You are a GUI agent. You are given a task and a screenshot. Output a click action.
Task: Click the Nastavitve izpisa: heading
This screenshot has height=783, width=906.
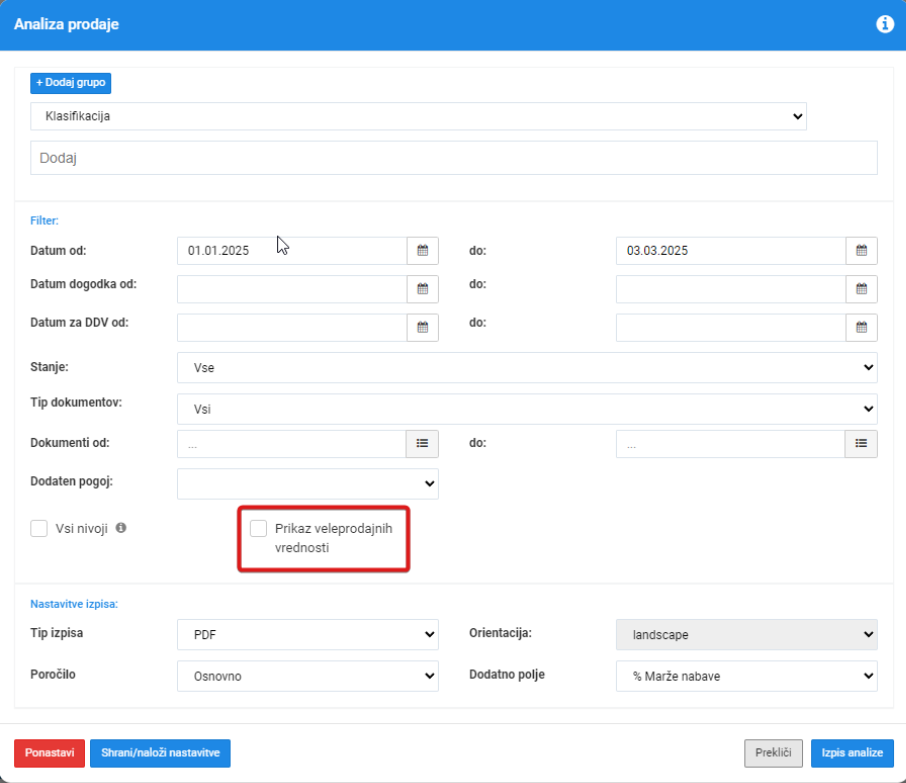(74, 604)
